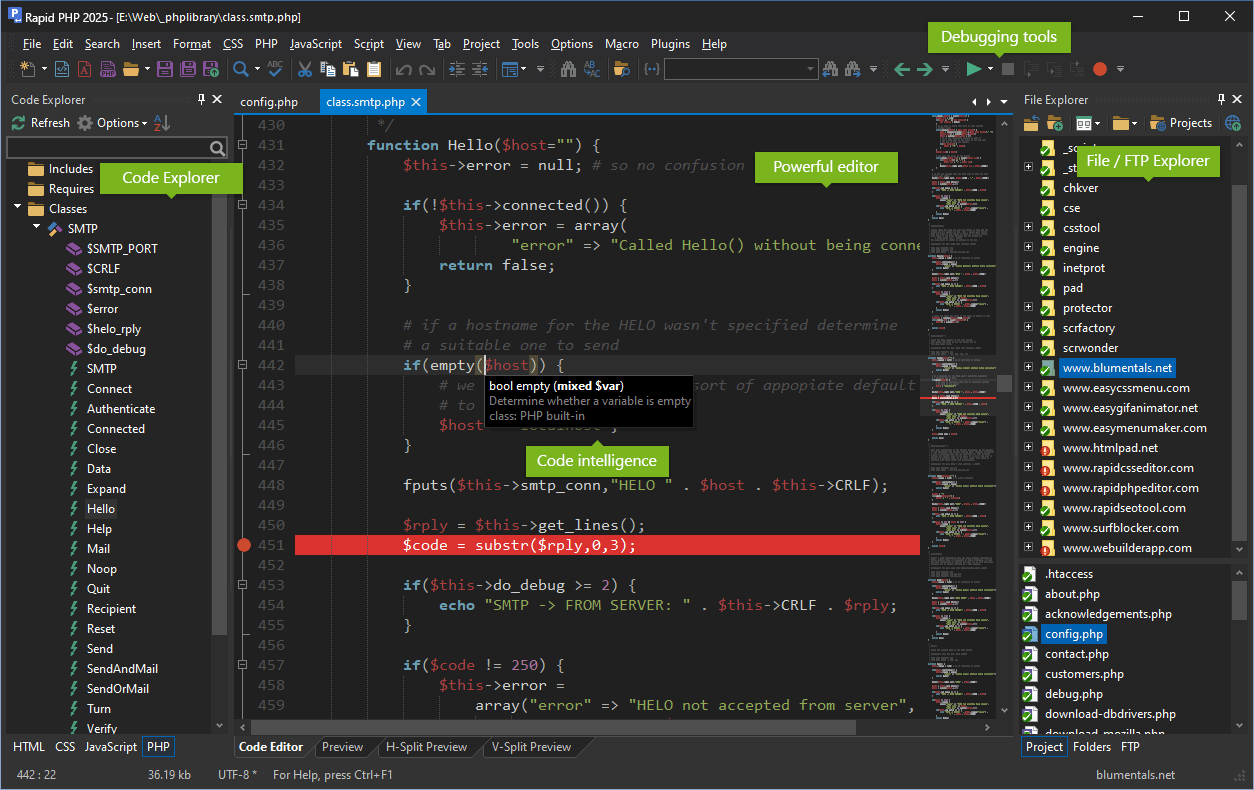The height and width of the screenshot is (790, 1254).
Task: Open the Macro menu
Action: 621,44
